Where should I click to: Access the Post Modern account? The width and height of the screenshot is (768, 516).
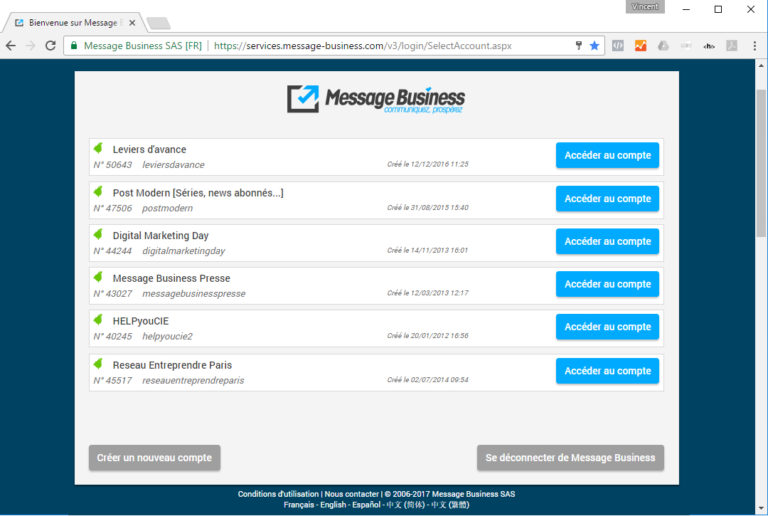[607, 198]
